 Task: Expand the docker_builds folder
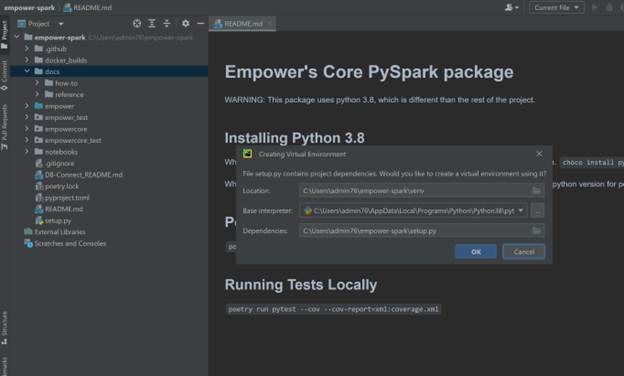(x=27, y=60)
